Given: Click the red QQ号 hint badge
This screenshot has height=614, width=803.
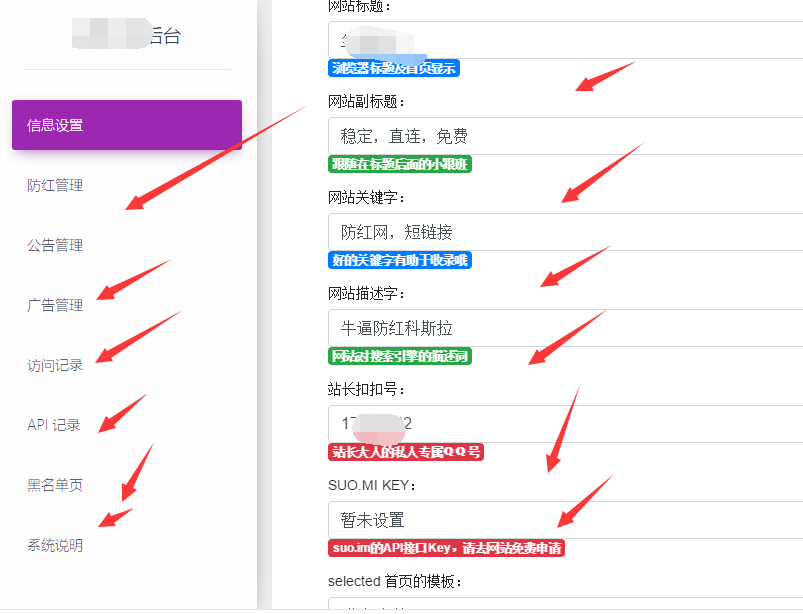Looking at the screenshot, I should coord(406,452).
